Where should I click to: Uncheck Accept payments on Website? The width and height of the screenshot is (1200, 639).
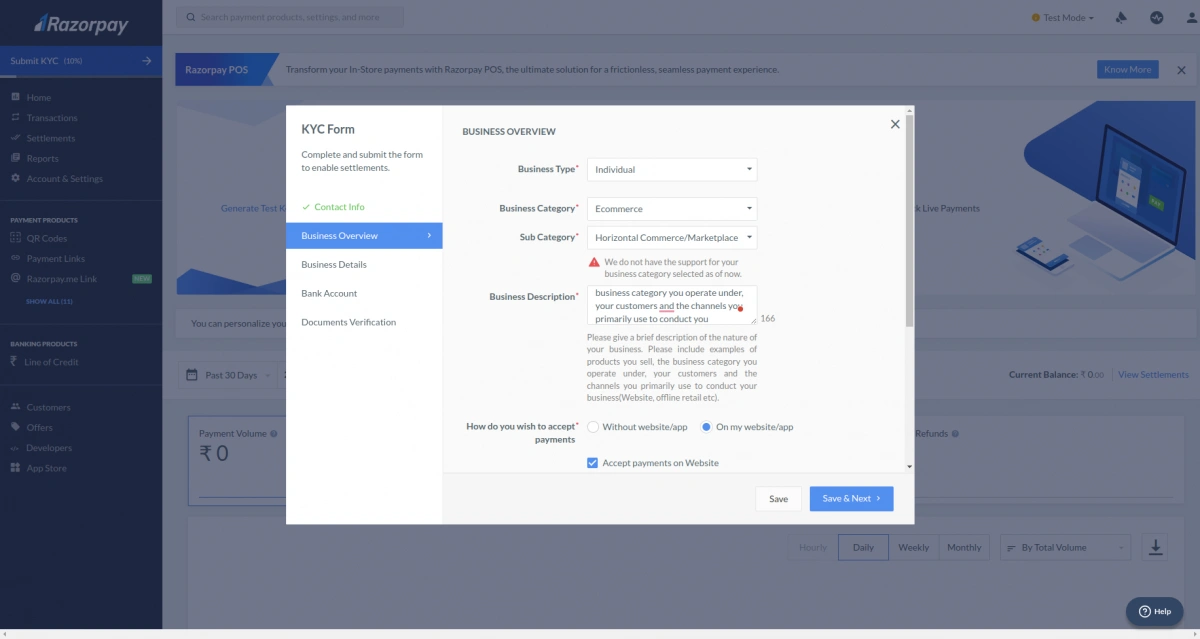click(594, 463)
